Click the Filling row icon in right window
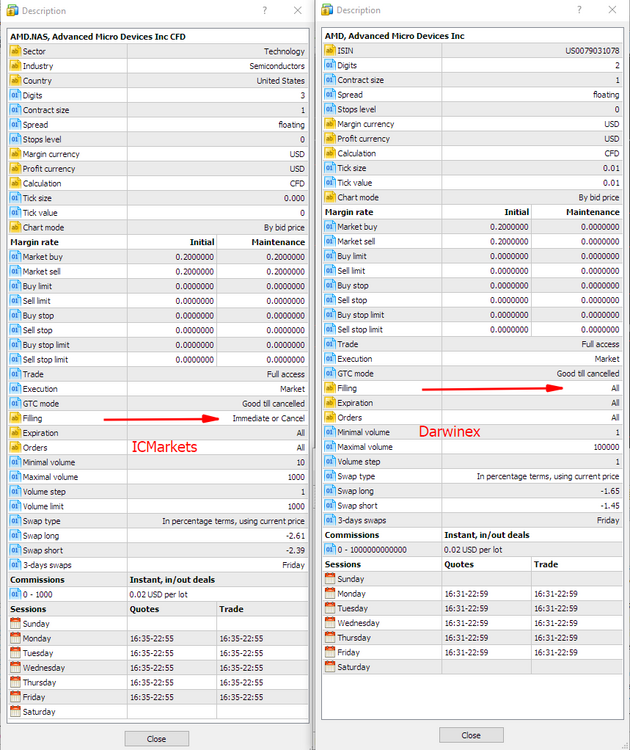 (330, 388)
